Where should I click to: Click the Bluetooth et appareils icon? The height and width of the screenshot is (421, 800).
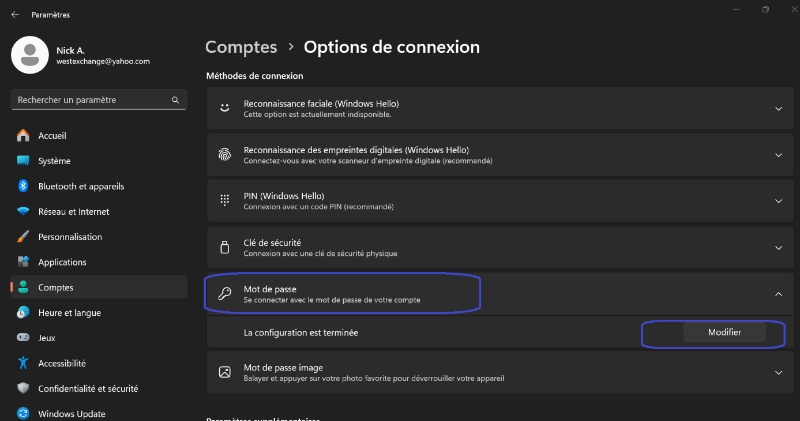point(23,186)
